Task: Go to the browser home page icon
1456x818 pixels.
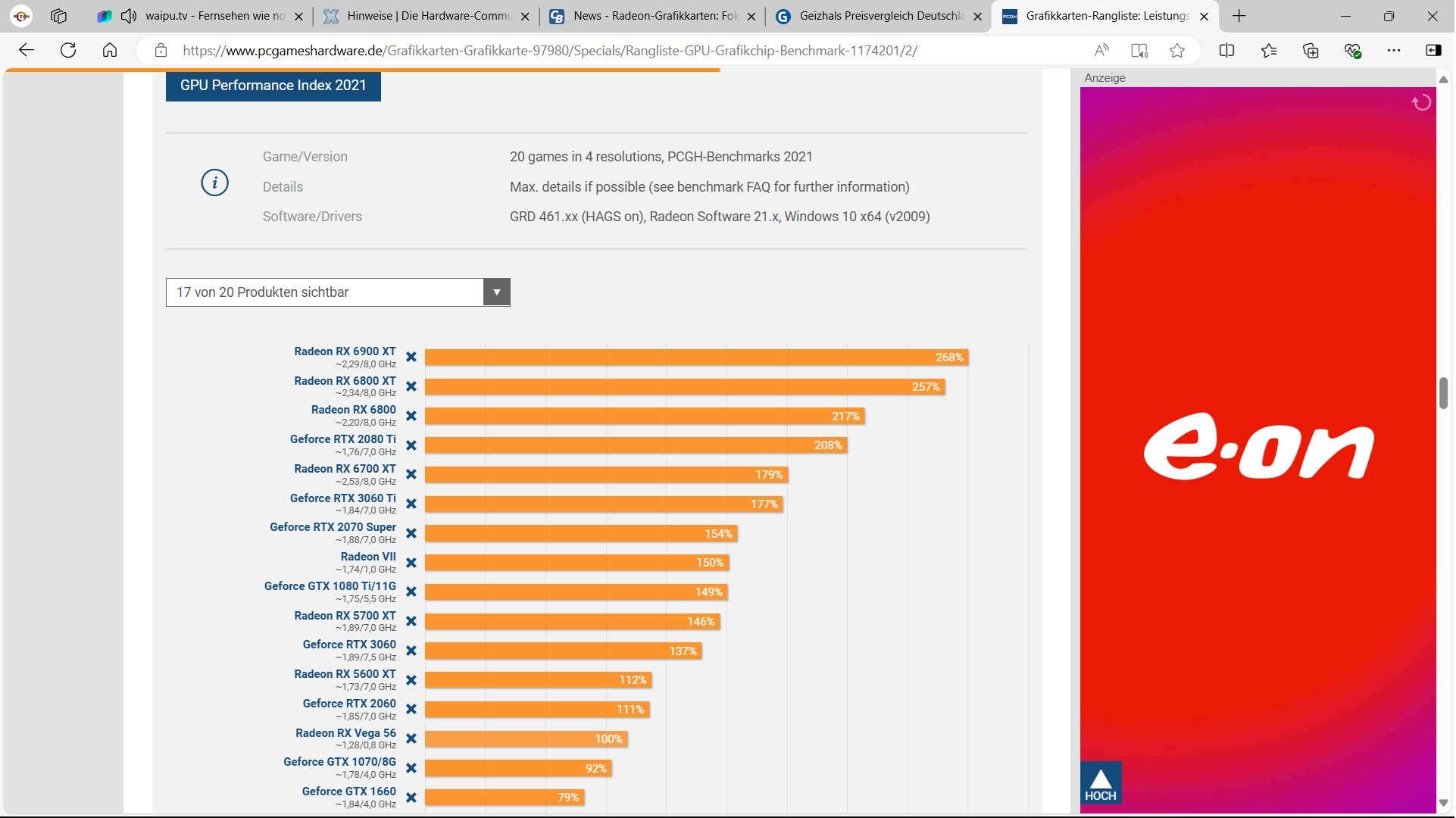Action: click(x=110, y=51)
